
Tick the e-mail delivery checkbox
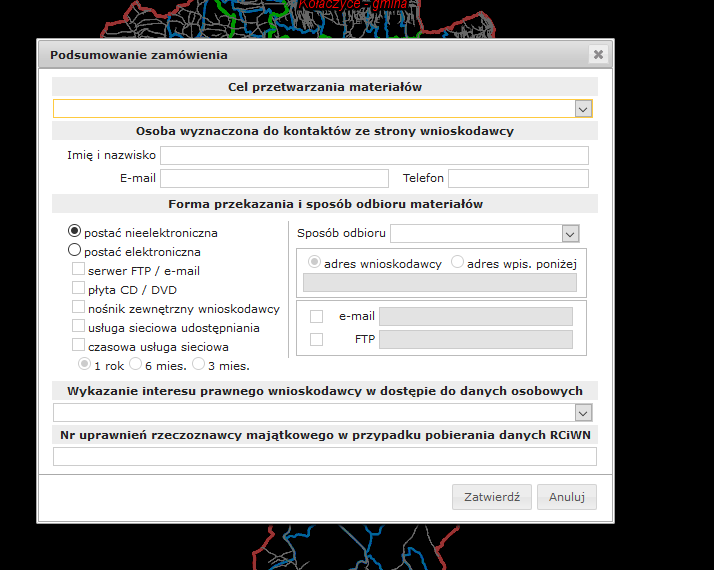pyautogui.click(x=316, y=316)
